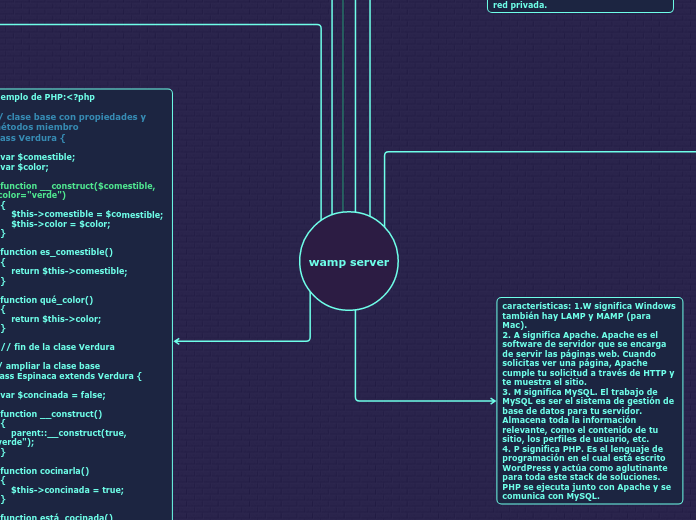The width and height of the screenshot is (696, 520).
Task: Click the green "function __construct($comestible" line
Action: tap(78, 186)
